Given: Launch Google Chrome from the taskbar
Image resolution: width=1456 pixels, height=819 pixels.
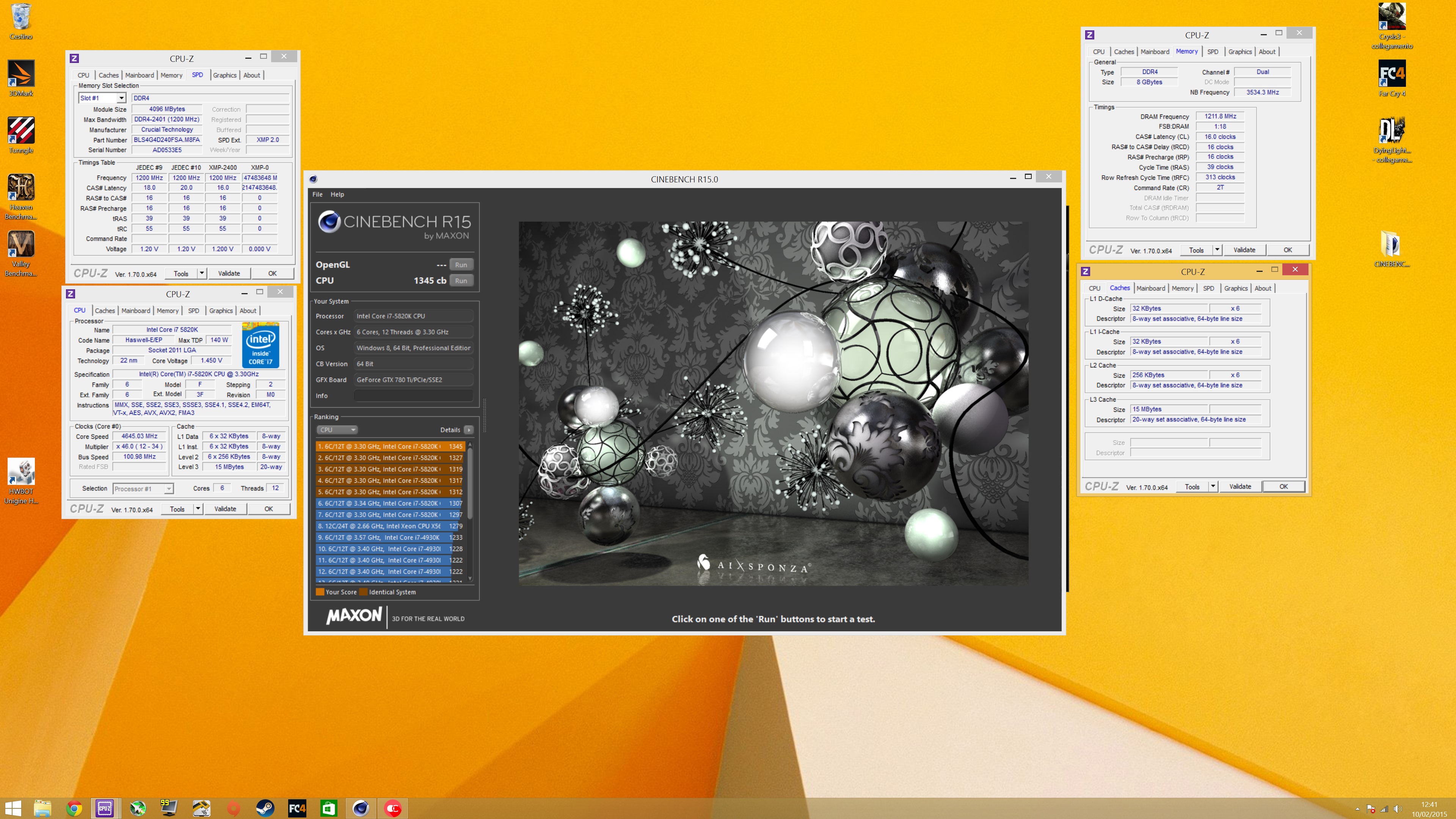Looking at the screenshot, I should pyautogui.click(x=74, y=808).
